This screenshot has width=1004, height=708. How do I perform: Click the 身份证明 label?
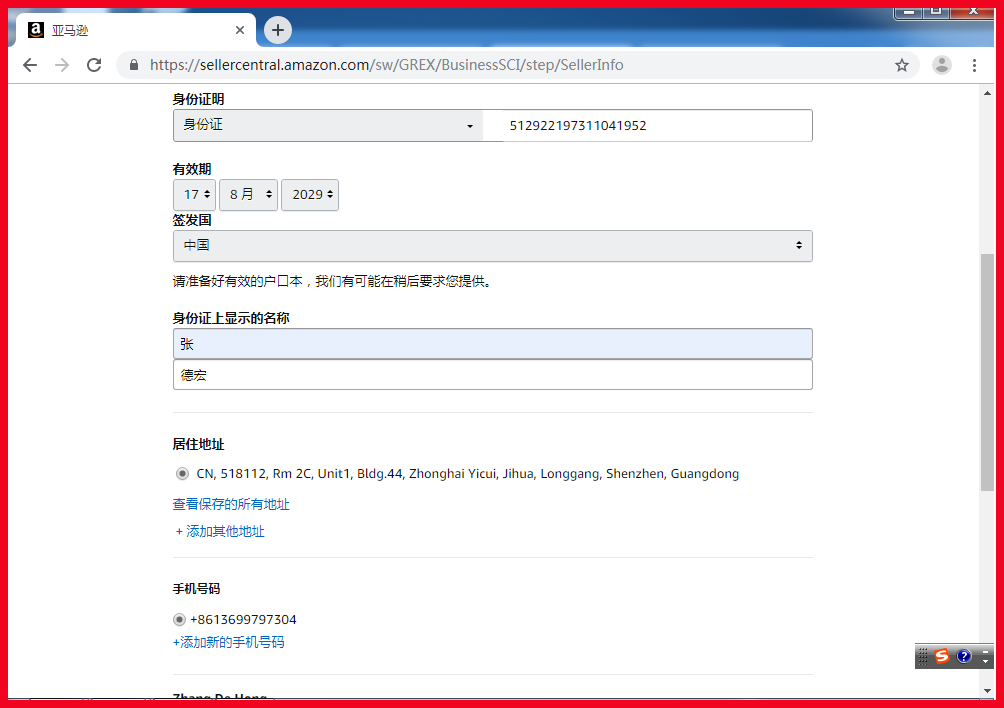pos(198,99)
